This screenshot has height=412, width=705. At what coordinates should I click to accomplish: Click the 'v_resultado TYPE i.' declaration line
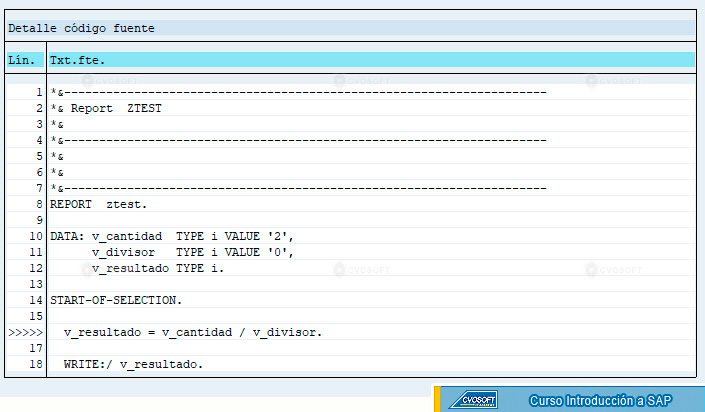[157, 269]
